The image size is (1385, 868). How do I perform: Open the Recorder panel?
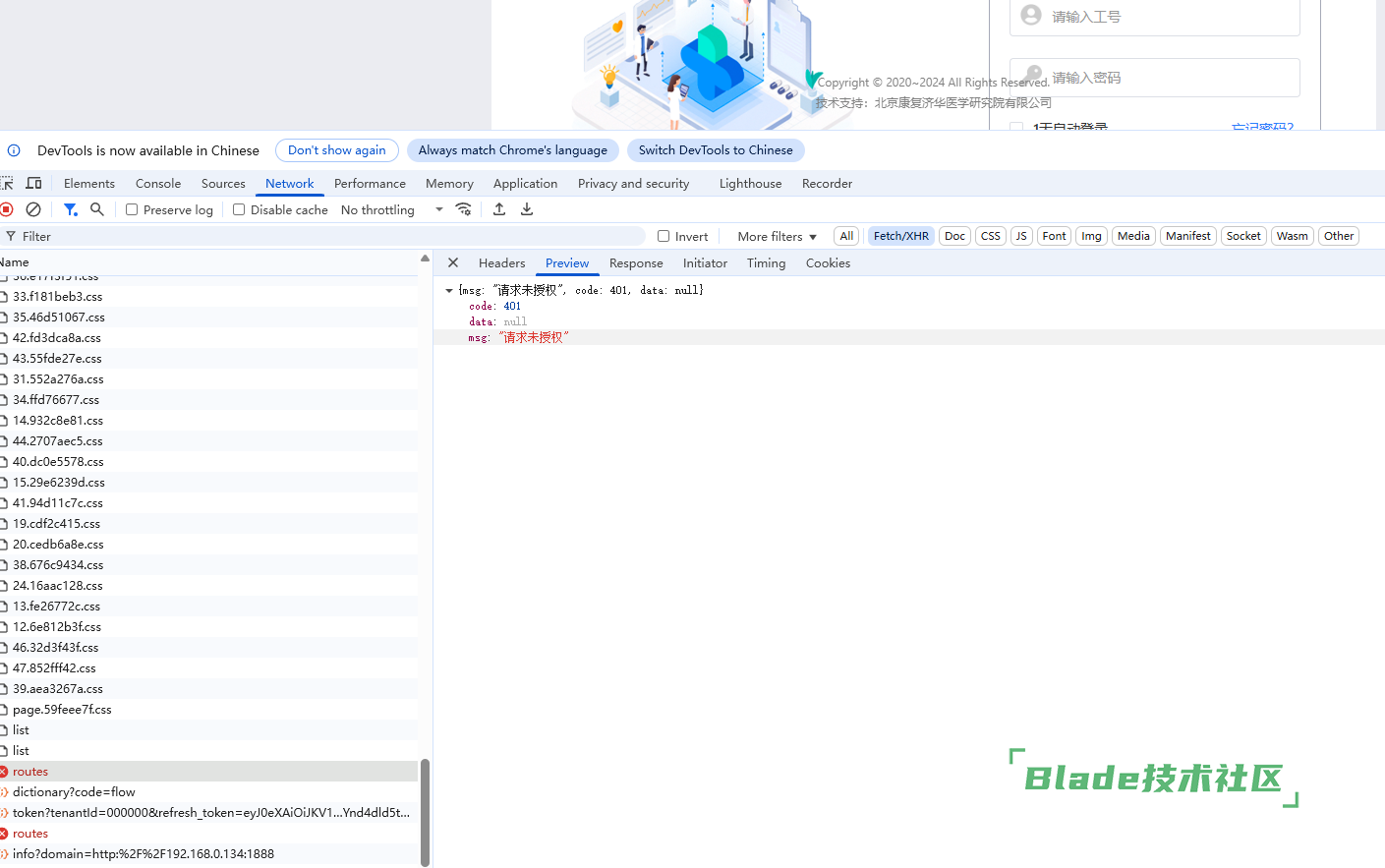827,183
